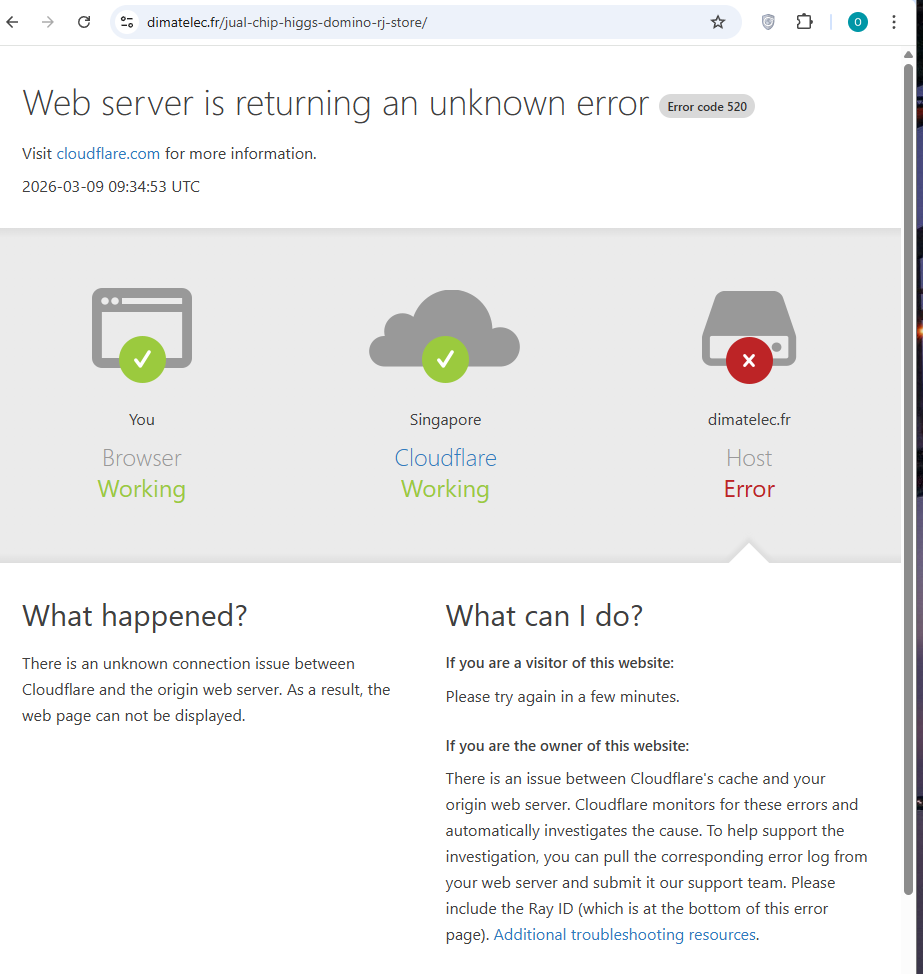The height and width of the screenshot is (974, 923).
Task: Open the cloudflare.com link
Action: click(x=108, y=153)
